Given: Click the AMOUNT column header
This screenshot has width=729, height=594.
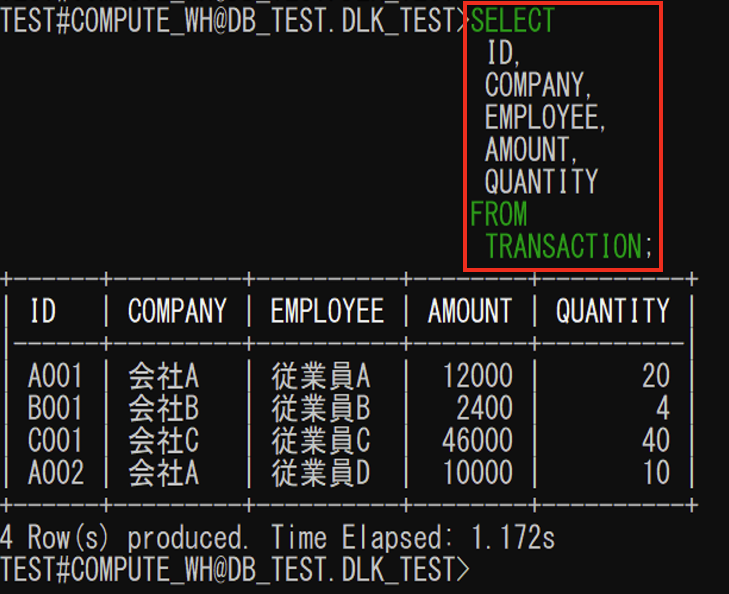Looking at the screenshot, I should click(470, 311).
